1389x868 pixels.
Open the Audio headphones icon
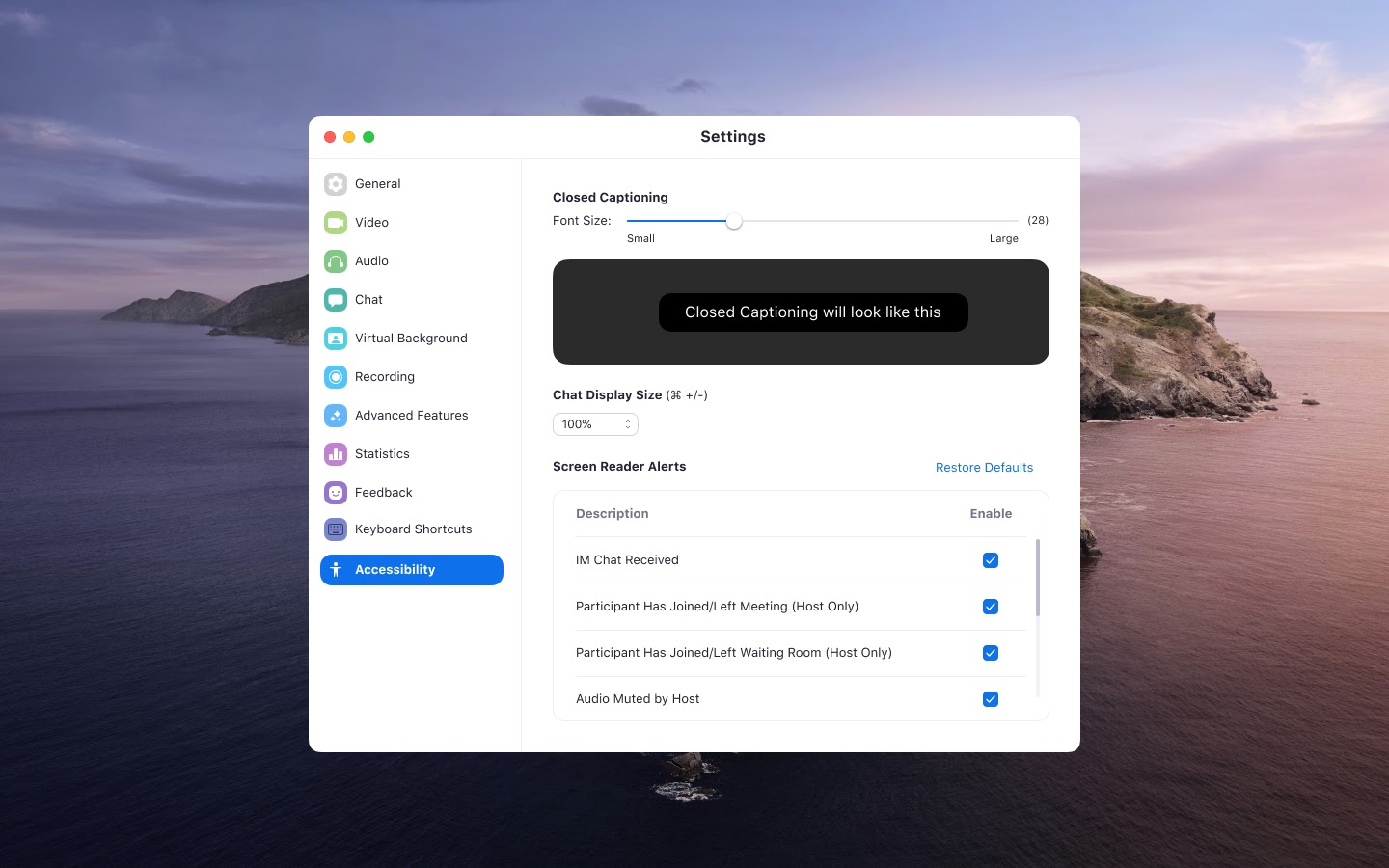pos(336,261)
